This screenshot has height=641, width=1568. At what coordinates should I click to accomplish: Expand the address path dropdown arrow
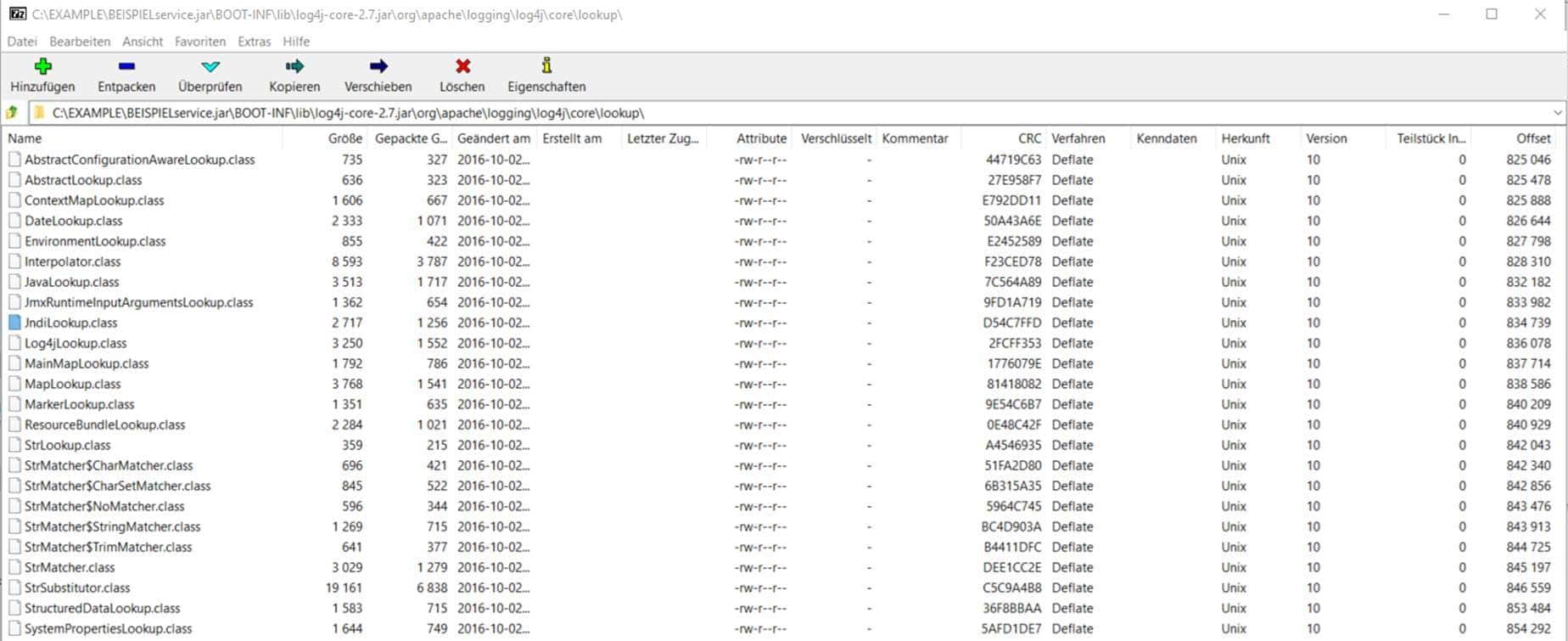click(1557, 113)
